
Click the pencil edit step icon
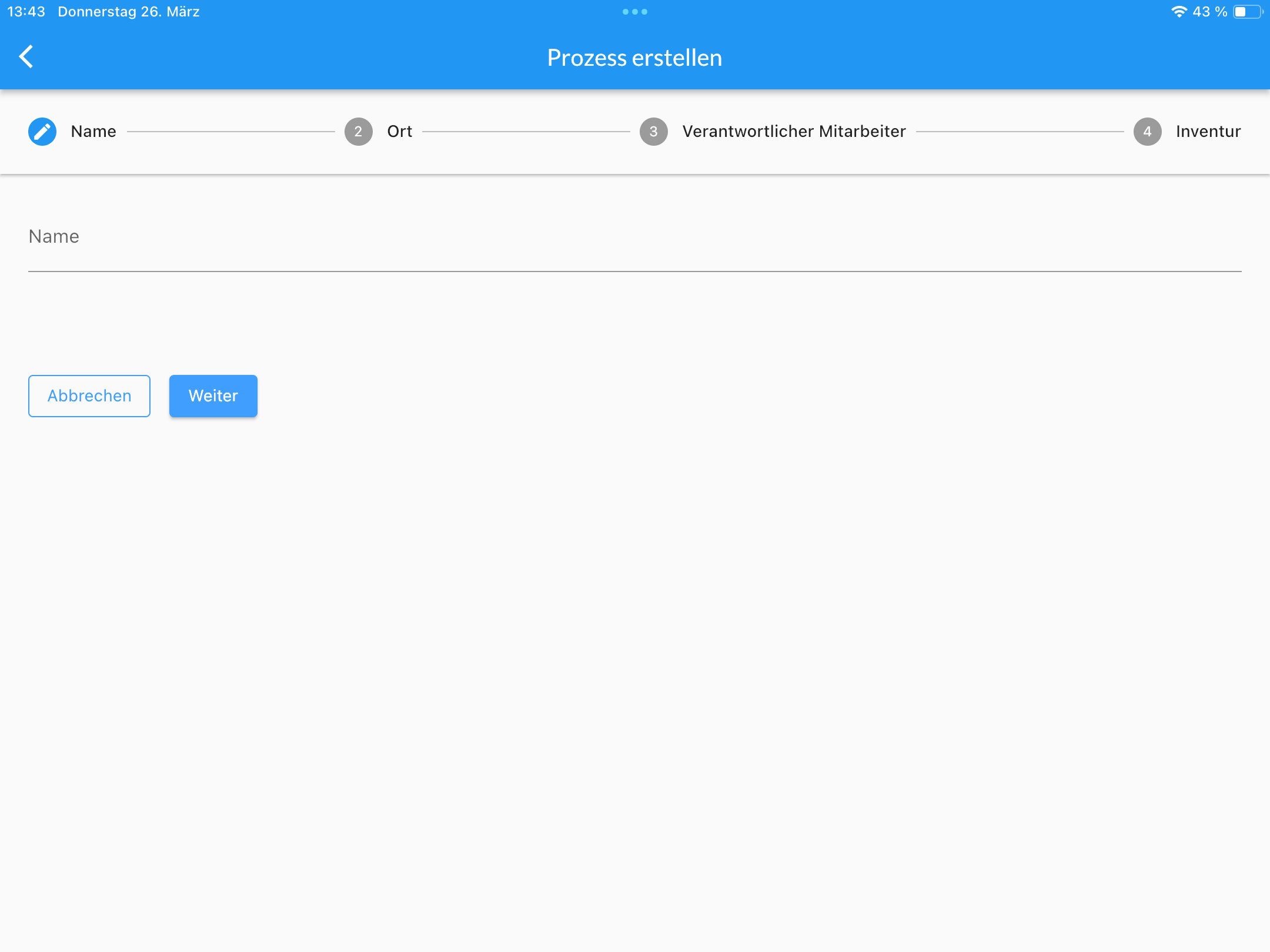42,132
